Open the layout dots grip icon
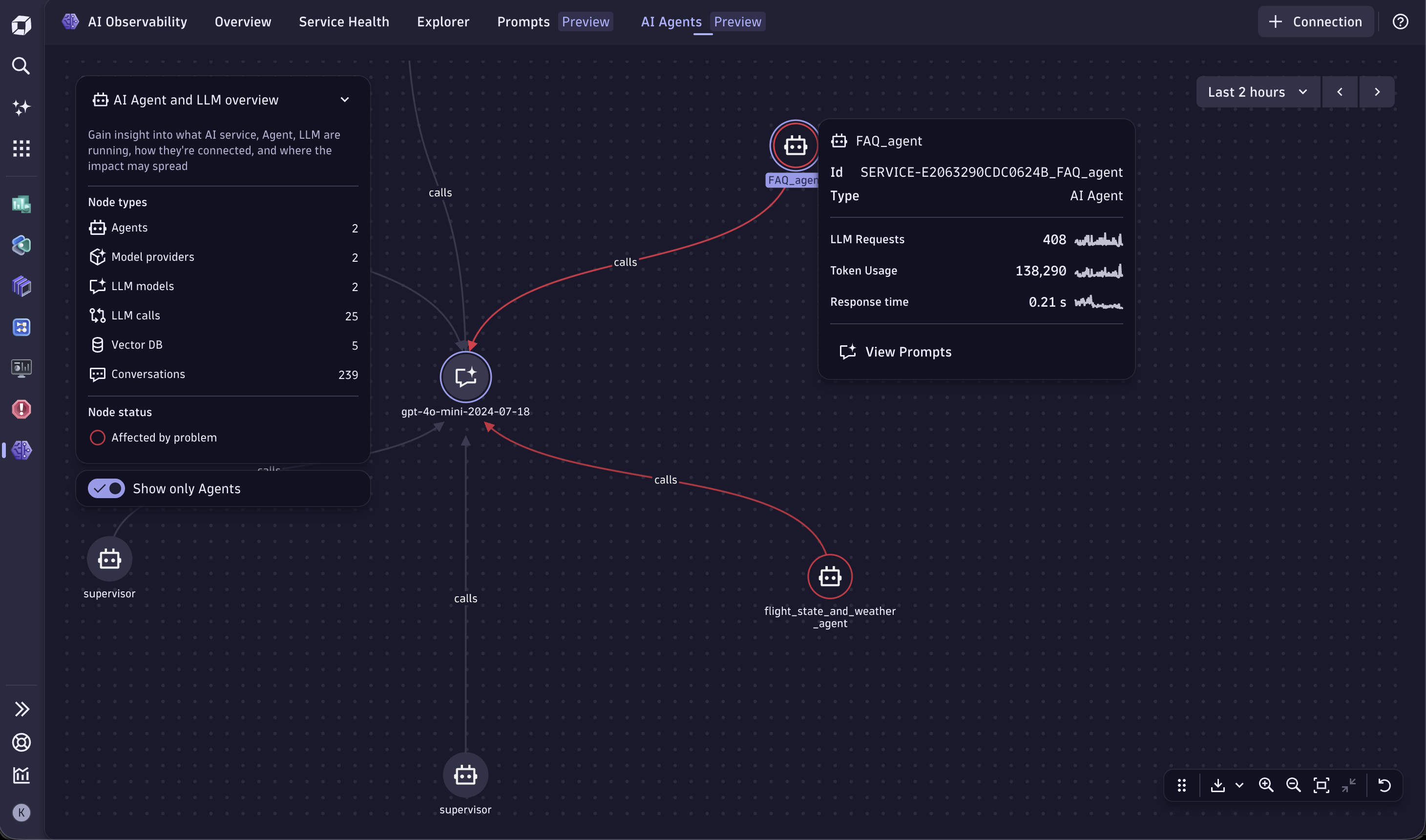 coord(1181,785)
